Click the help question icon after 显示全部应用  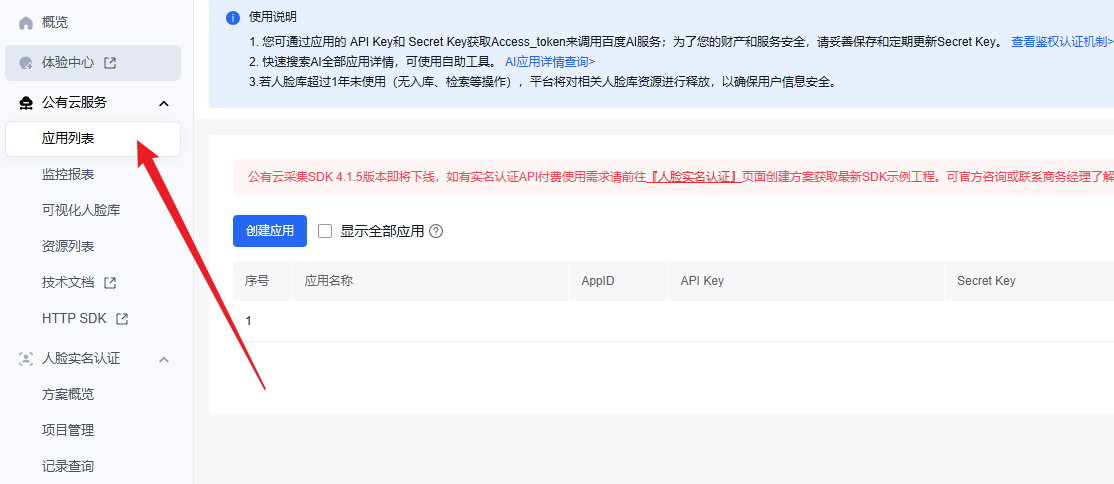pyautogui.click(x=436, y=231)
